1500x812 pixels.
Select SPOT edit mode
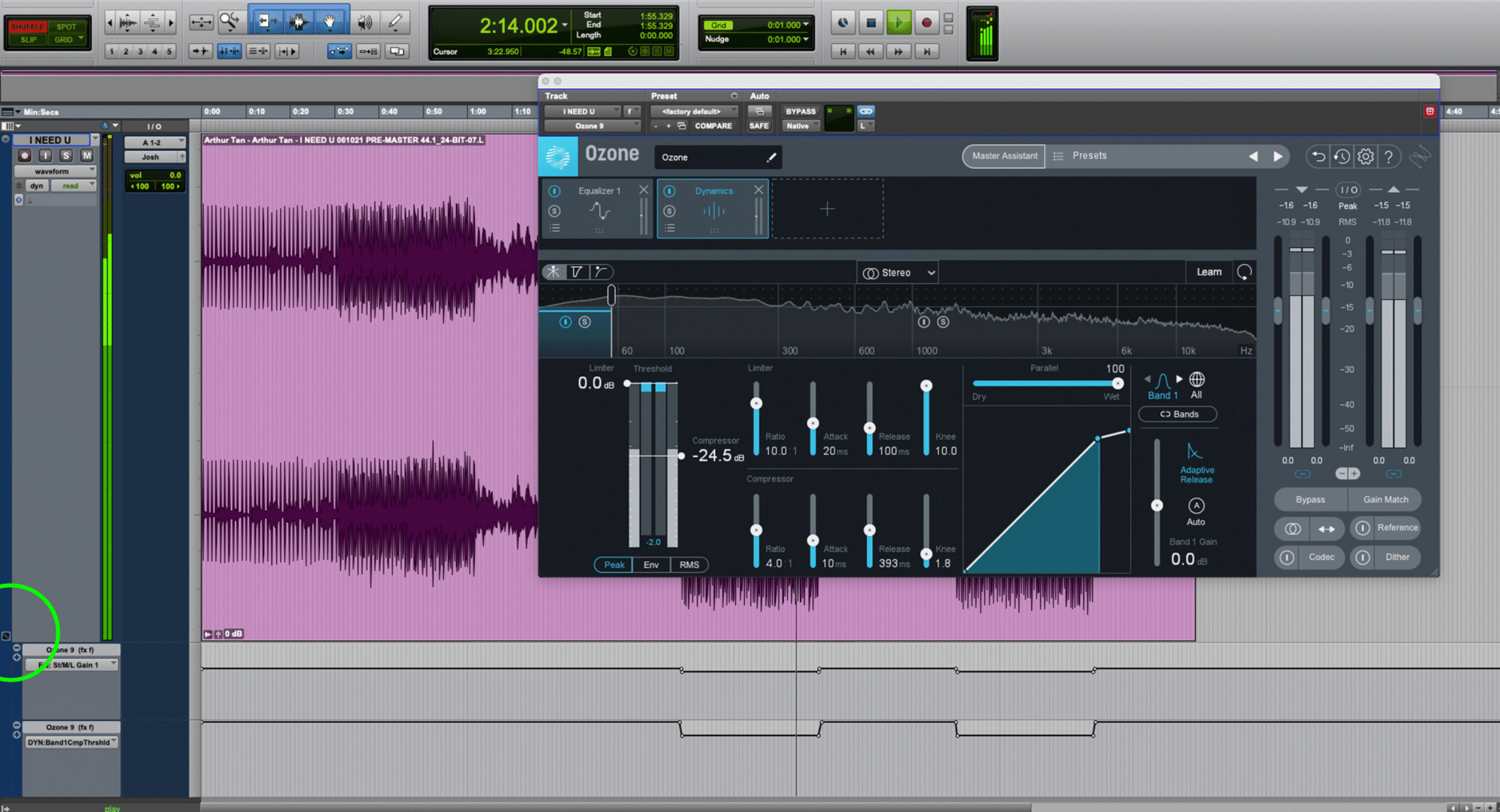click(x=67, y=27)
